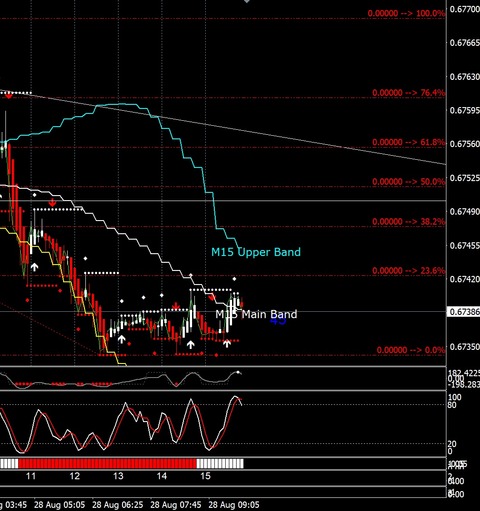The width and height of the screenshot is (480, 511).
Task: Click hour marker 15 on the session scale
Action: tap(205, 476)
